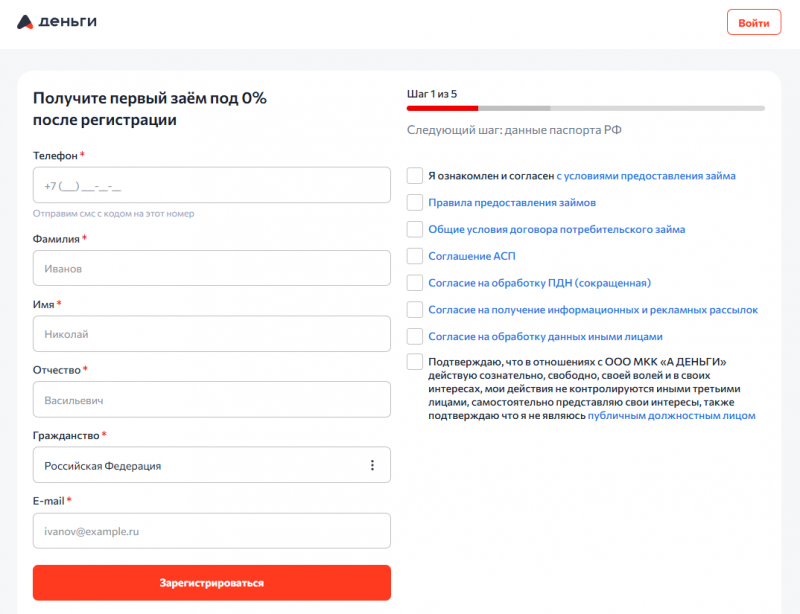Image resolution: width=800 pixels, height=614 pixels.
Task: Tick the Правила предоставления займов checkbox
Action: click(x=415, y=202)
